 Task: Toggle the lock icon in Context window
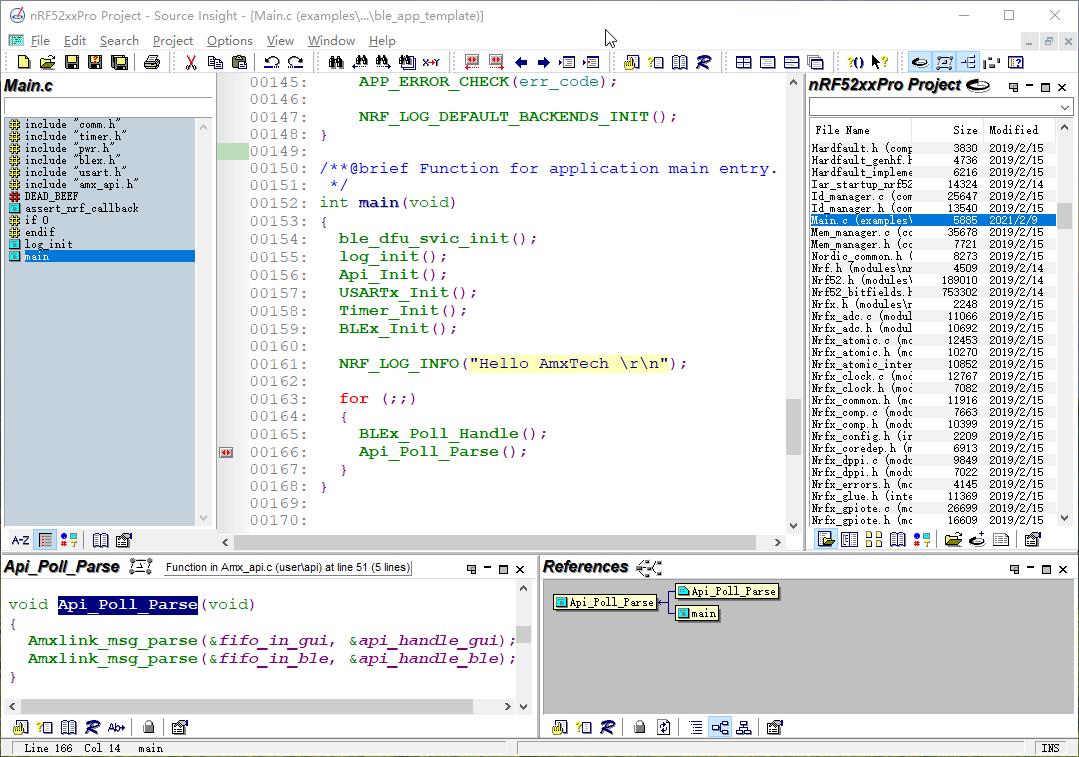(x=148, y=727)
